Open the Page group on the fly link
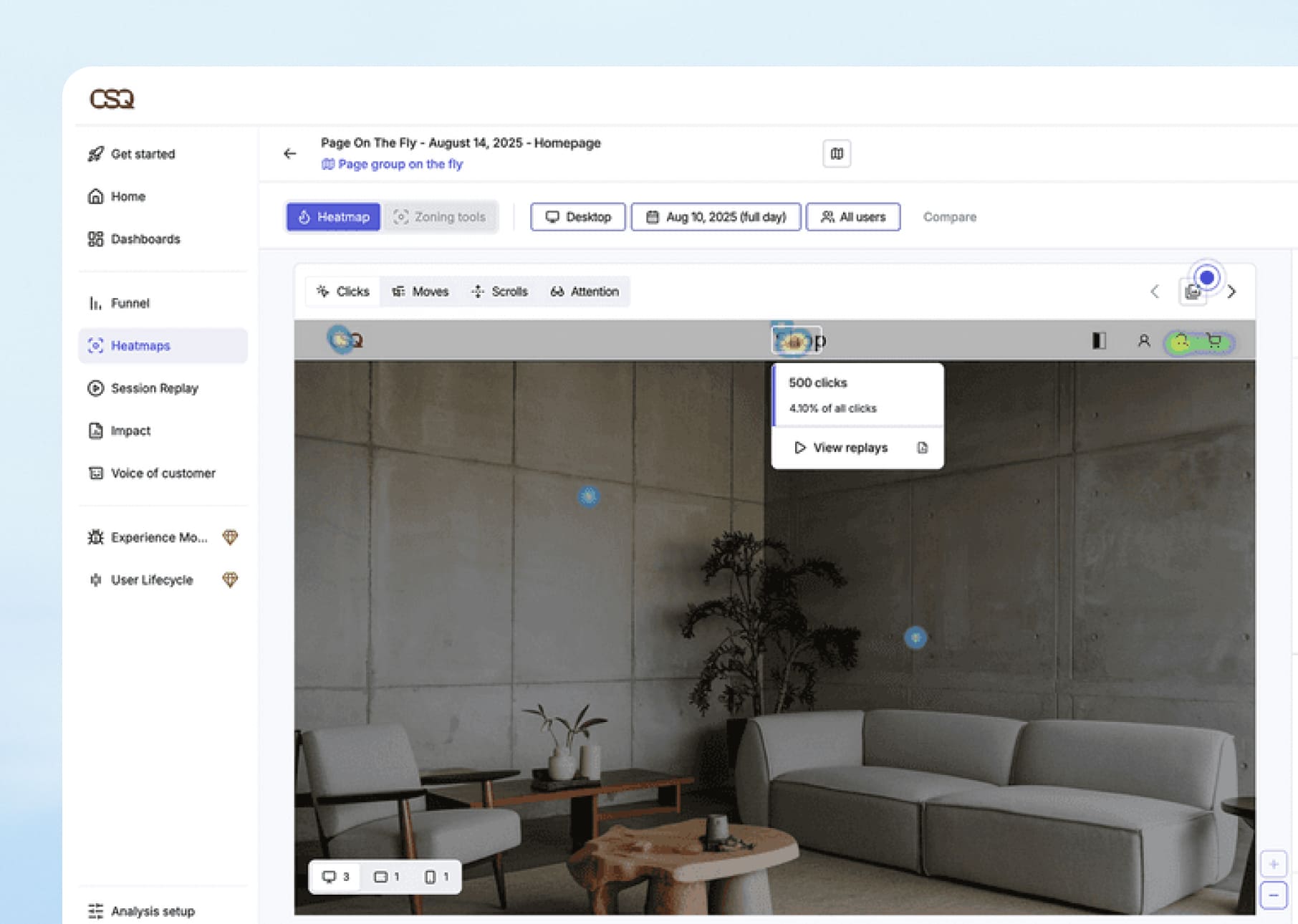 [392, 164]
